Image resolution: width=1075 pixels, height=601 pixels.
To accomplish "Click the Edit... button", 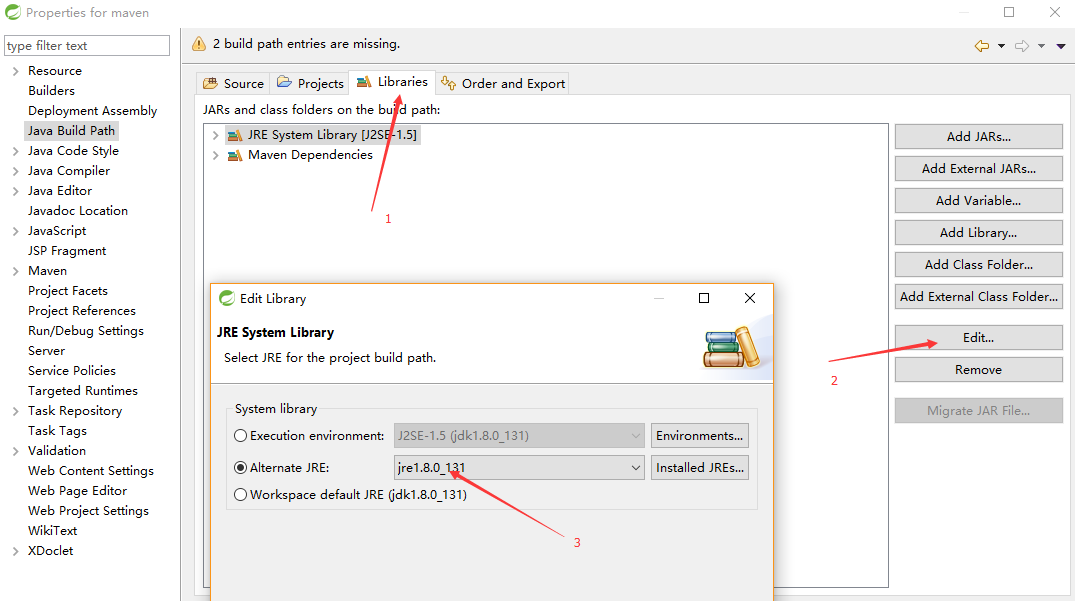I will coord(978,338).
